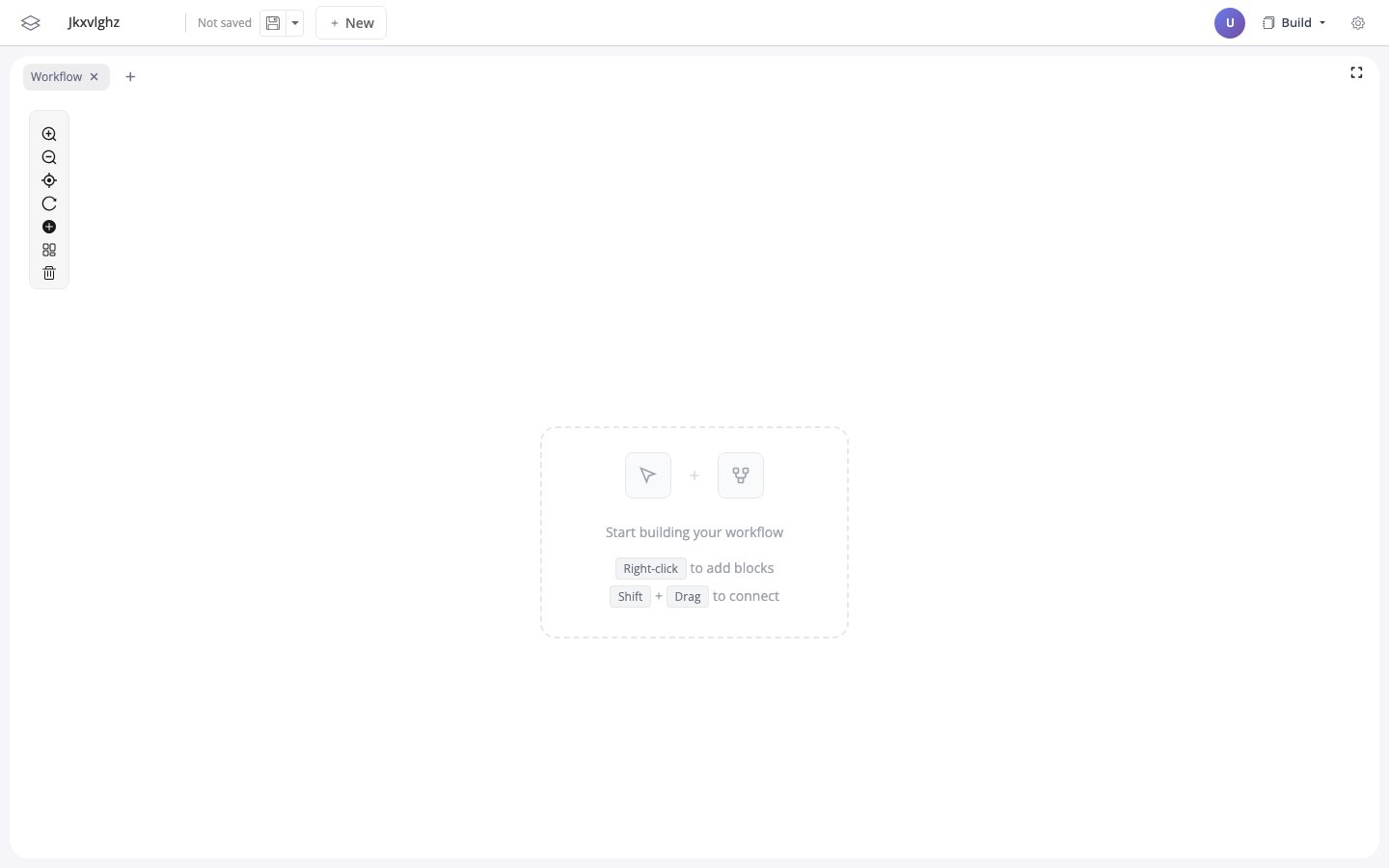The height and width of the screenshot is (868, 1389).
Task: Open the save options dropdown arrow
Action: (295, 23)
